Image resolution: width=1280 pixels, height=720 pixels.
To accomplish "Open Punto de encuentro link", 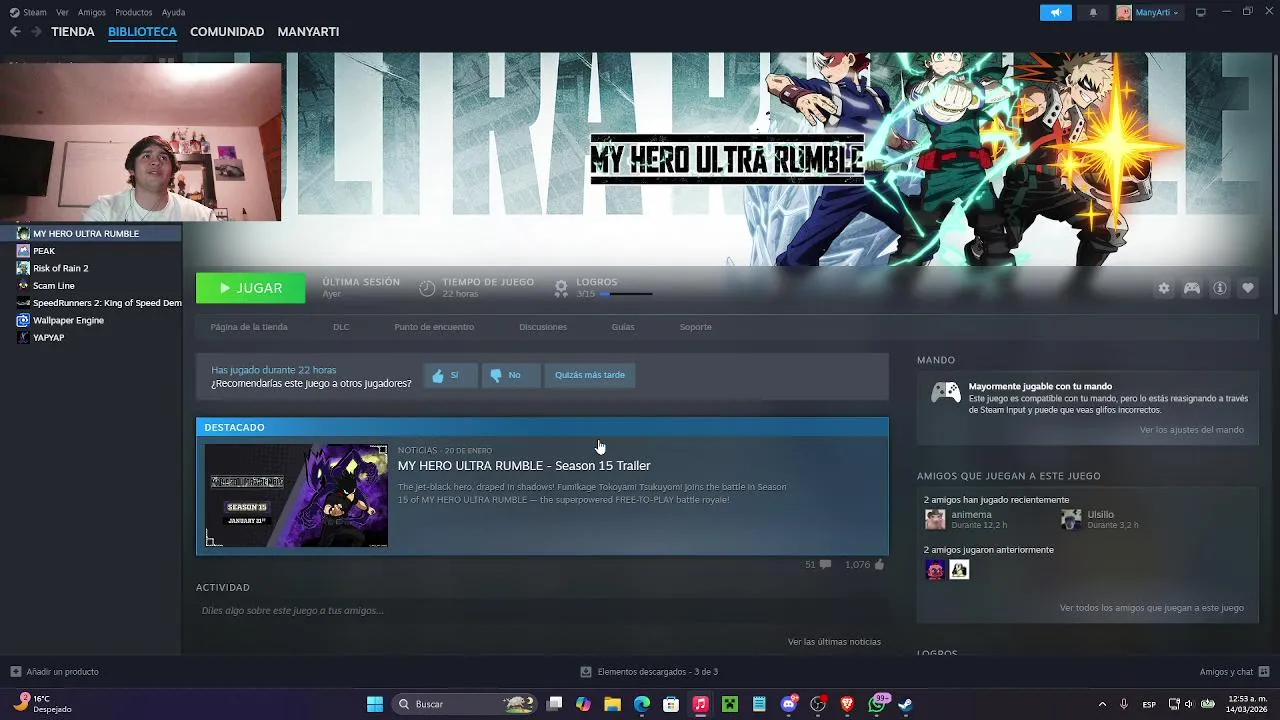I will point(434,327).
